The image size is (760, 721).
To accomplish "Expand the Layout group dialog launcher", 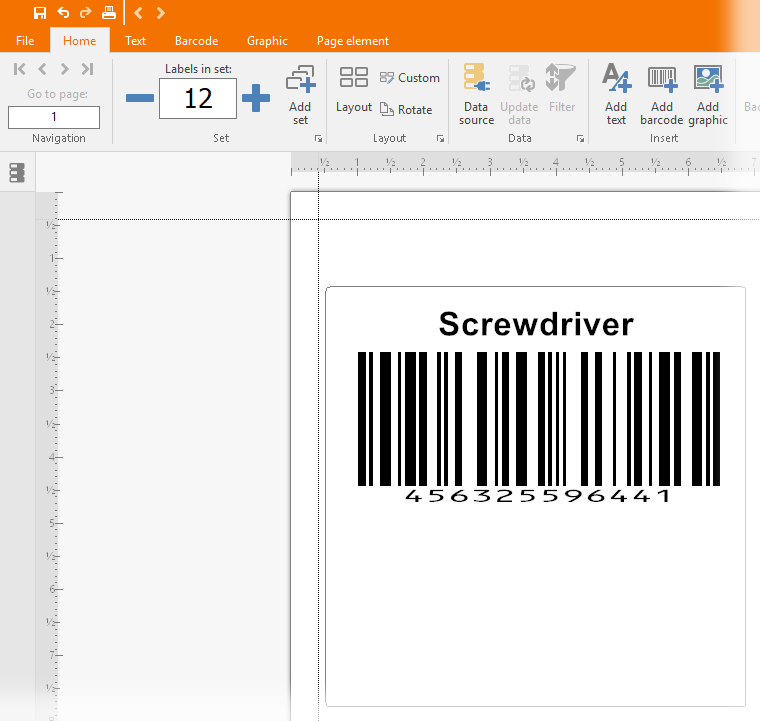I will pyautogui.click(x=440, y=139).
